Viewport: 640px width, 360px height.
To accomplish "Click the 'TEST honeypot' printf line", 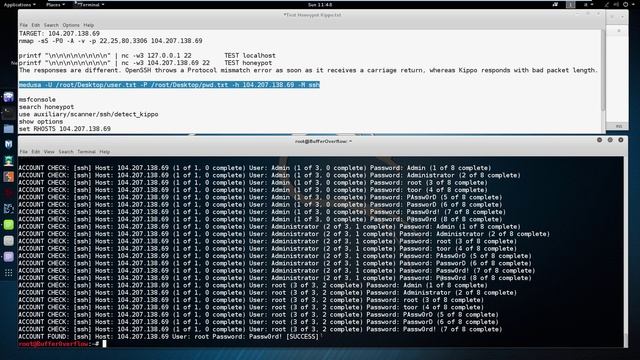I will point(145,63).
